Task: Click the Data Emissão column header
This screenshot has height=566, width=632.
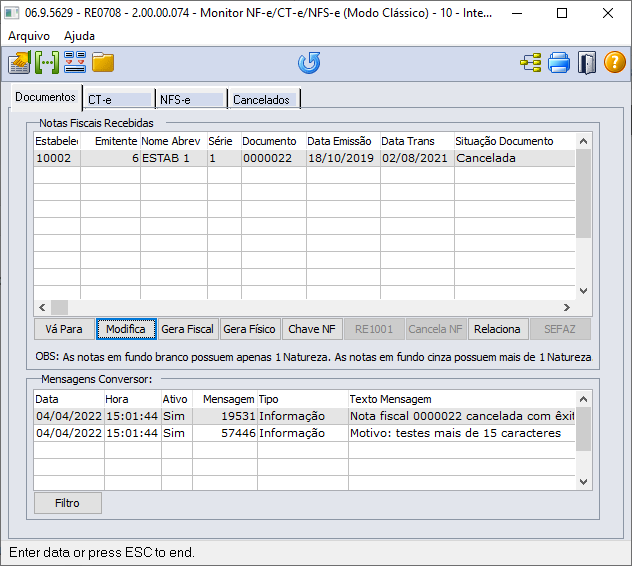Action: pyautogui.click(x=343, y=141)
